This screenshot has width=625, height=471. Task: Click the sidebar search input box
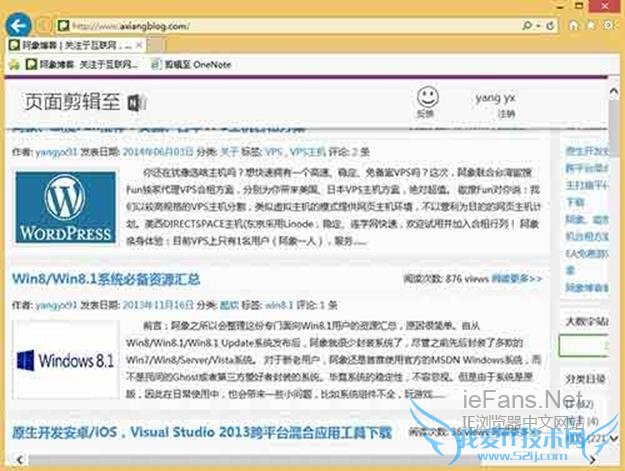pos(584,346)
